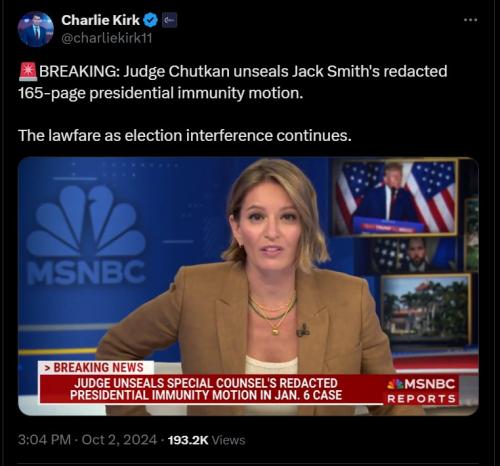500x466 pixels.
Task: Open the 3:04 PM timestamp link
Action: 44,440
